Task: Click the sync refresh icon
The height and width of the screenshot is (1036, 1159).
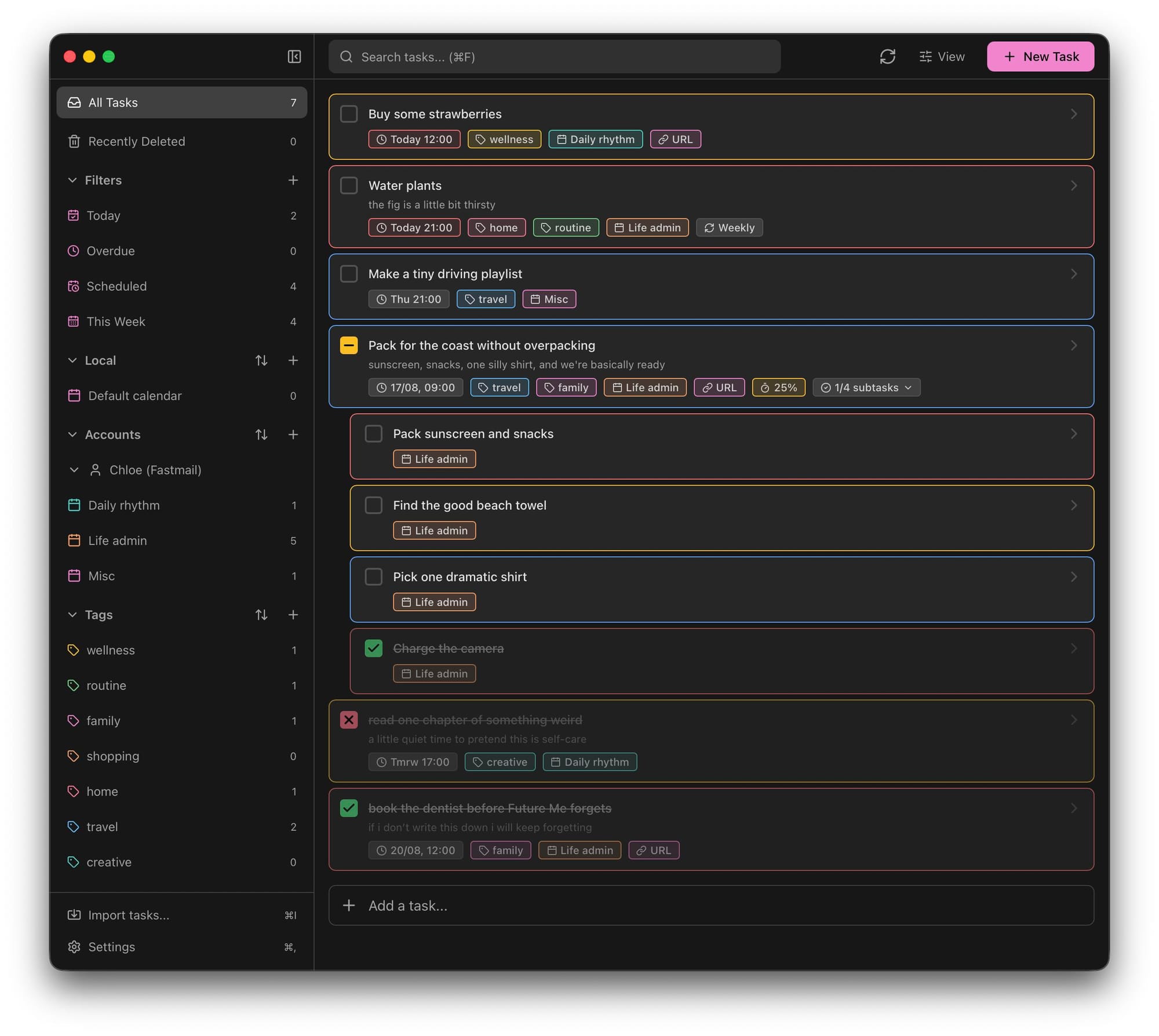Action: [x=887, y=56]
